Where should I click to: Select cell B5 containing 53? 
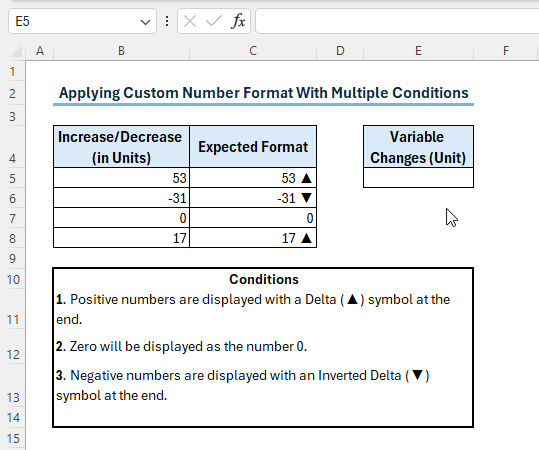click(x=121, y=178)
